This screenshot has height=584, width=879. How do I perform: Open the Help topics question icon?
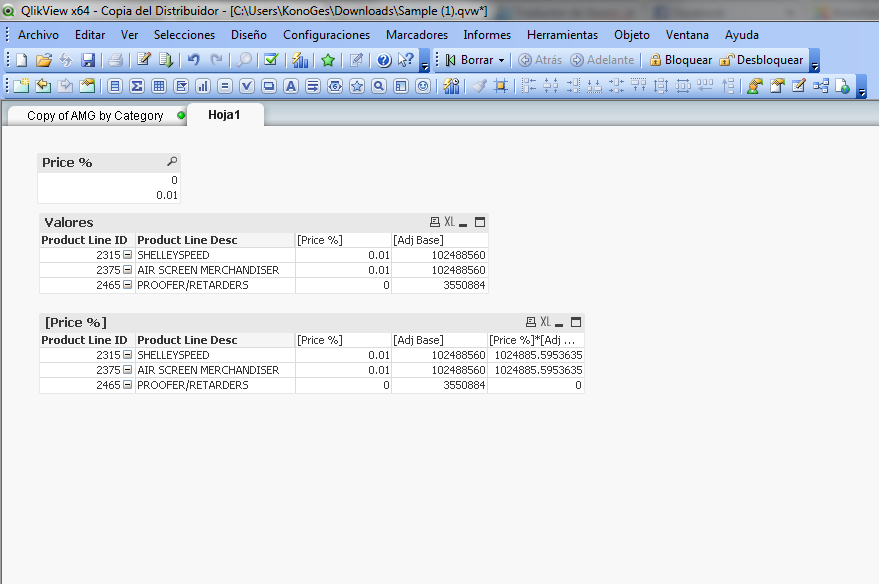click(x=384, y=60)
